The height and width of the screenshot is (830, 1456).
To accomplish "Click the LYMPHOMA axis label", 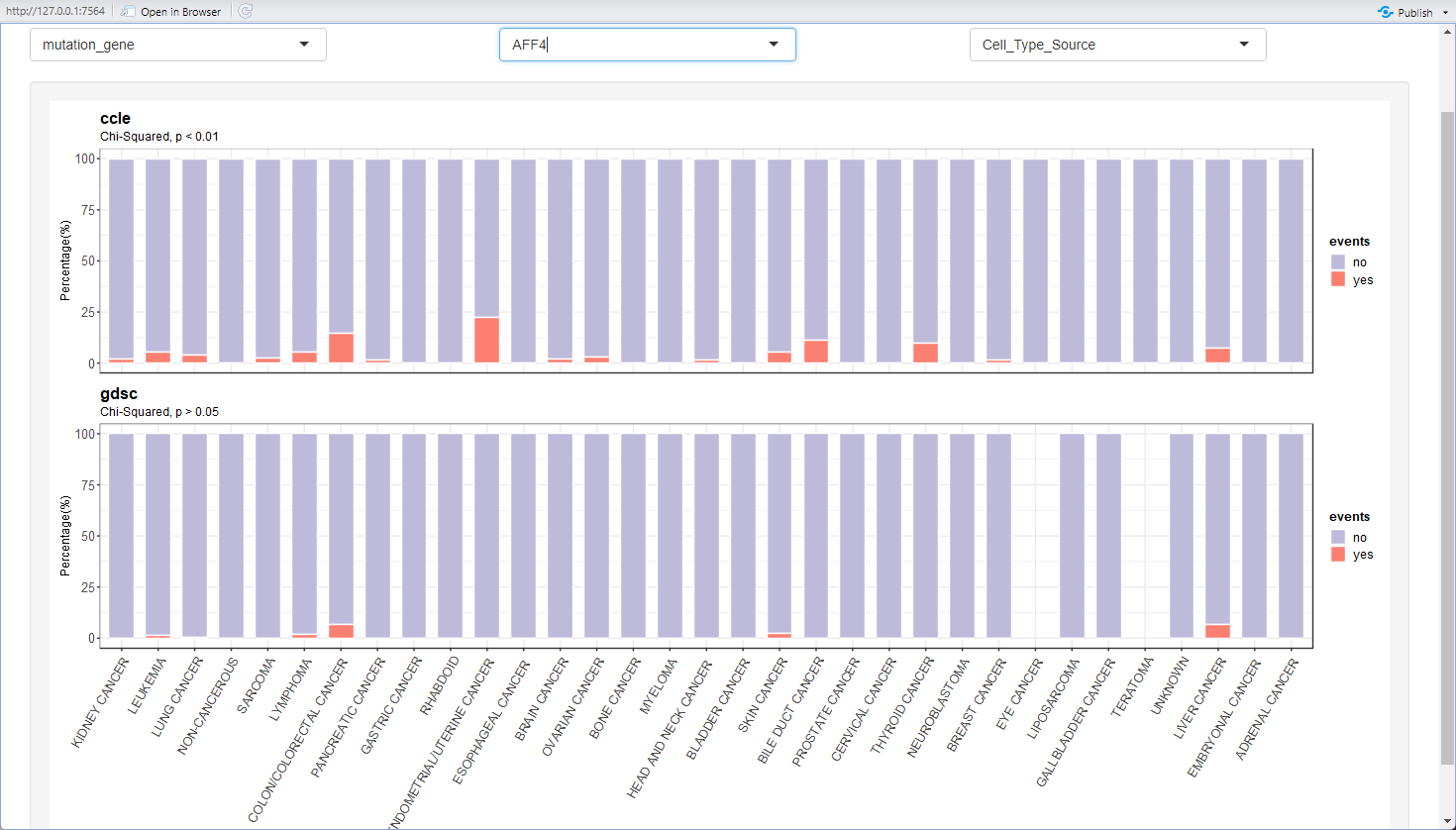I will tap(290, 688).
